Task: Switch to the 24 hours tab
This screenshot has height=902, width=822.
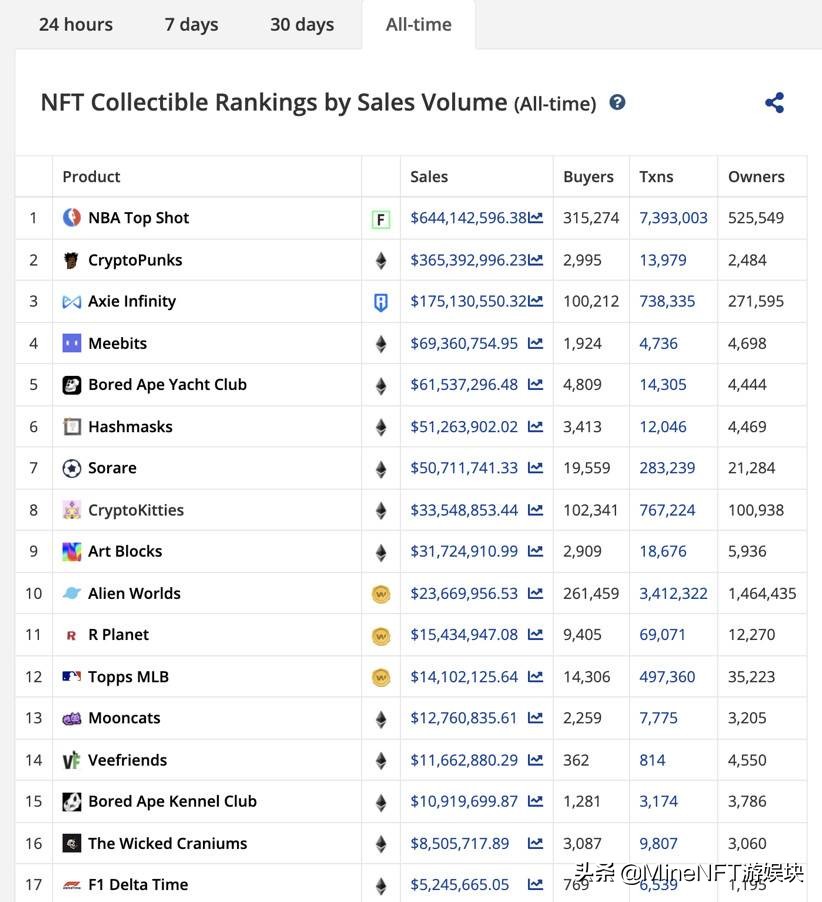Action: [76, 24]
